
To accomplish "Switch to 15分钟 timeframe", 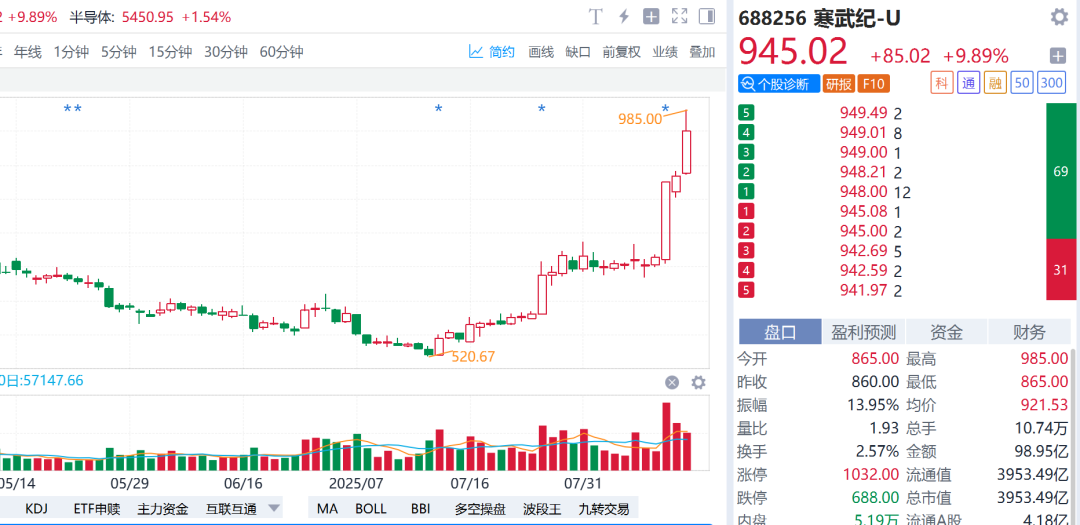I will [x=170, y=52].
